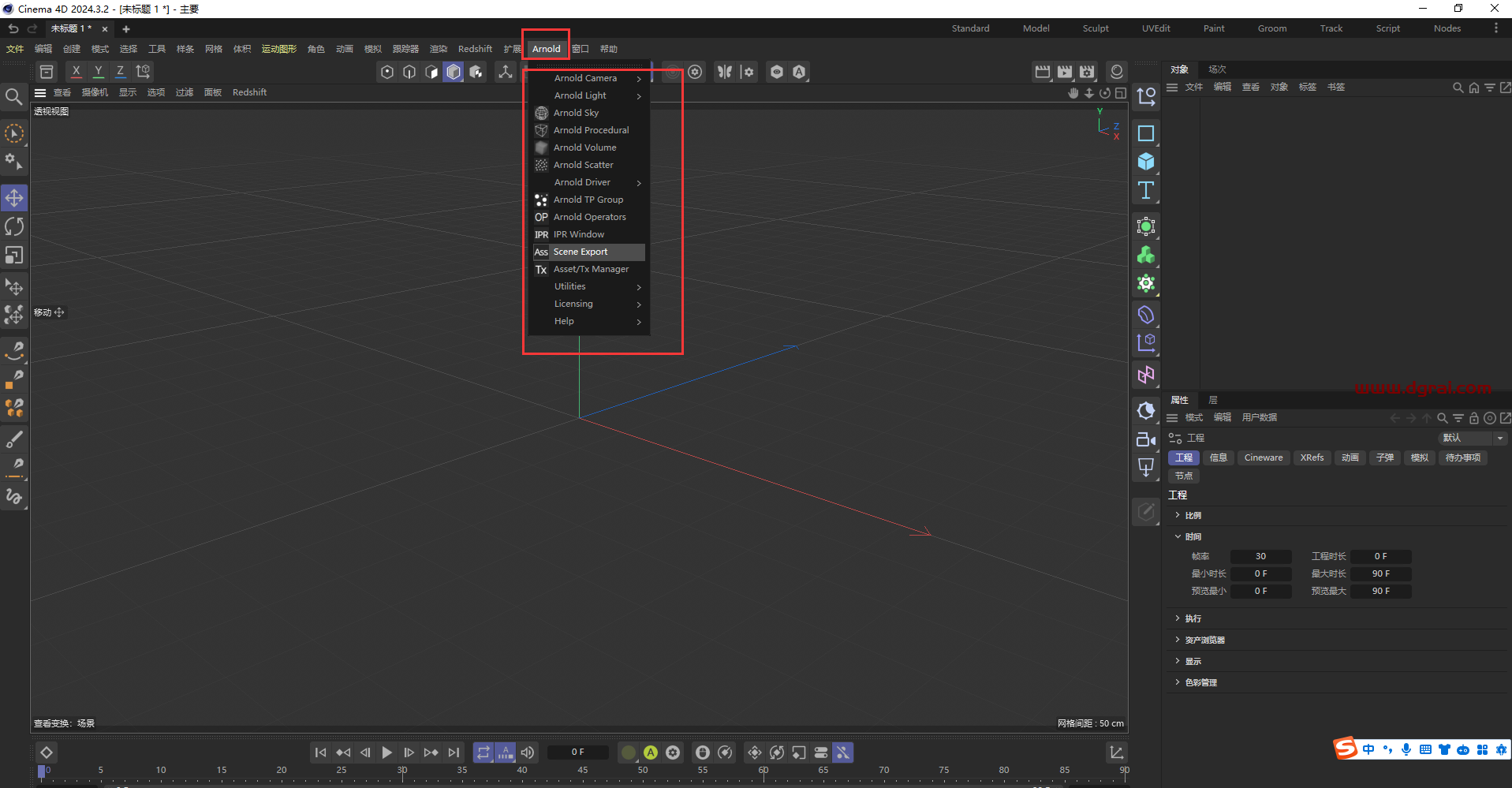Open the 场次 tab in object manager
Image resolution: width=1512 pixels, height=788 pixels.
[x=1217, y=69]
